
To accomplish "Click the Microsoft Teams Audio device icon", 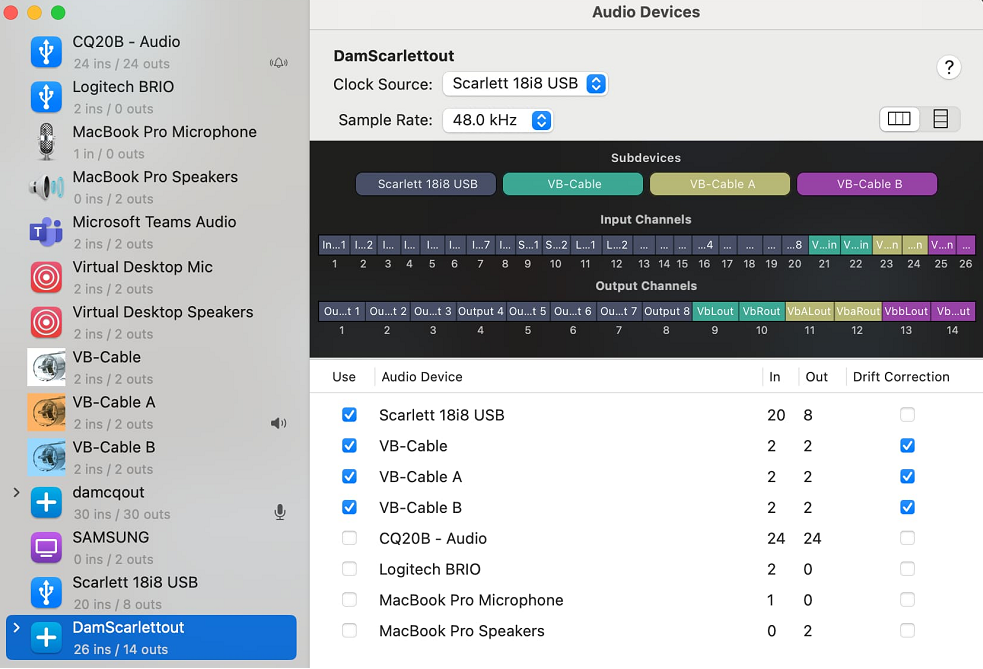I will 46,231.
